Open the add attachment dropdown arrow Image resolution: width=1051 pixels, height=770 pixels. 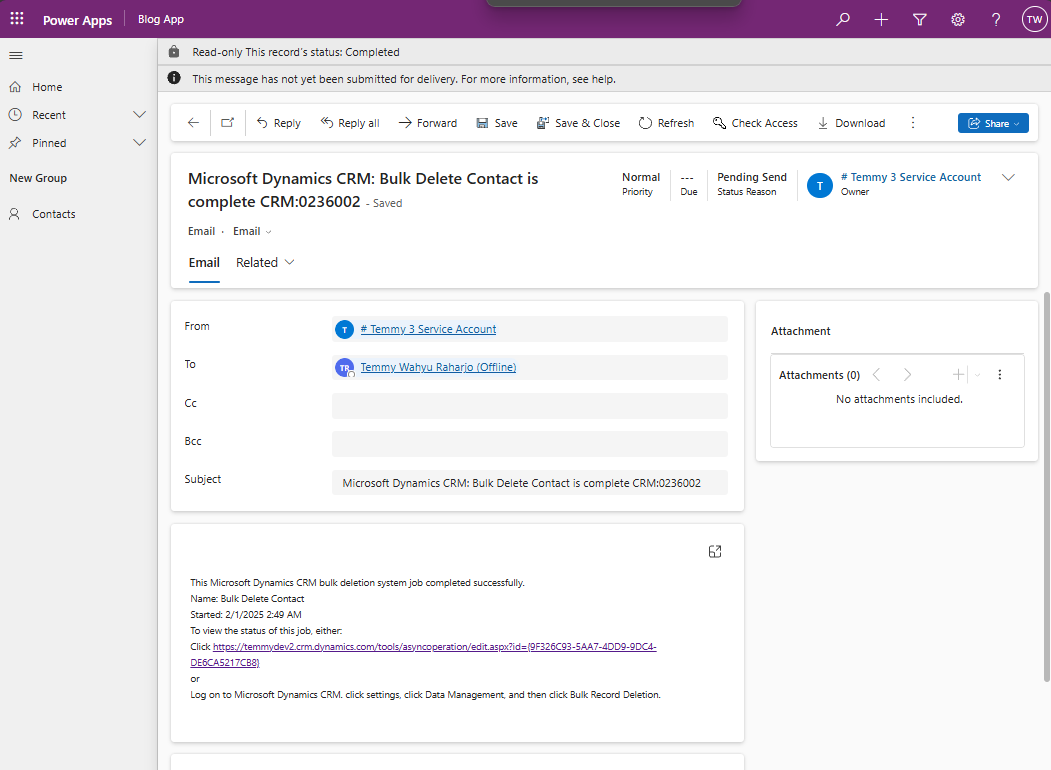(977, 375)
